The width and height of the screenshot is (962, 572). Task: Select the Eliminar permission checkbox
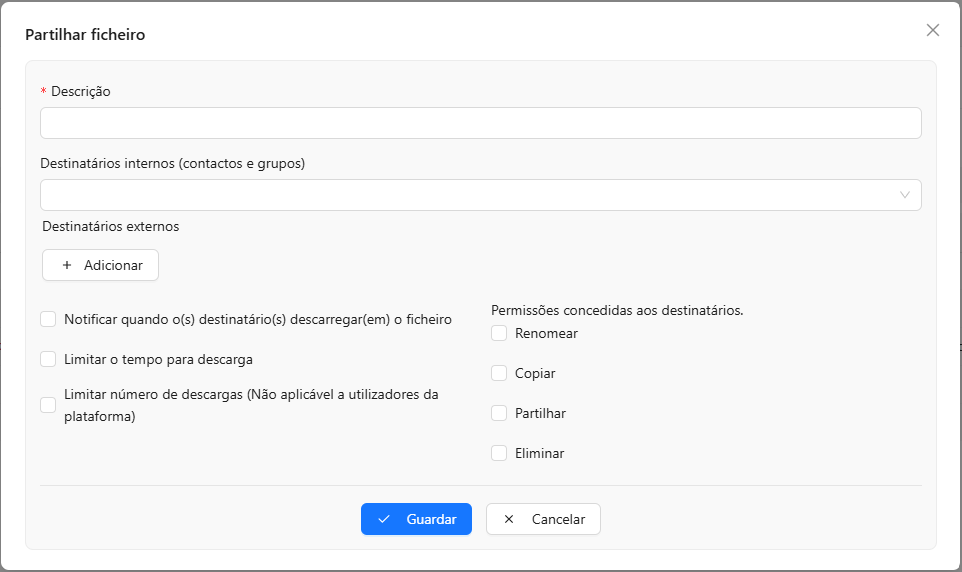499,453
